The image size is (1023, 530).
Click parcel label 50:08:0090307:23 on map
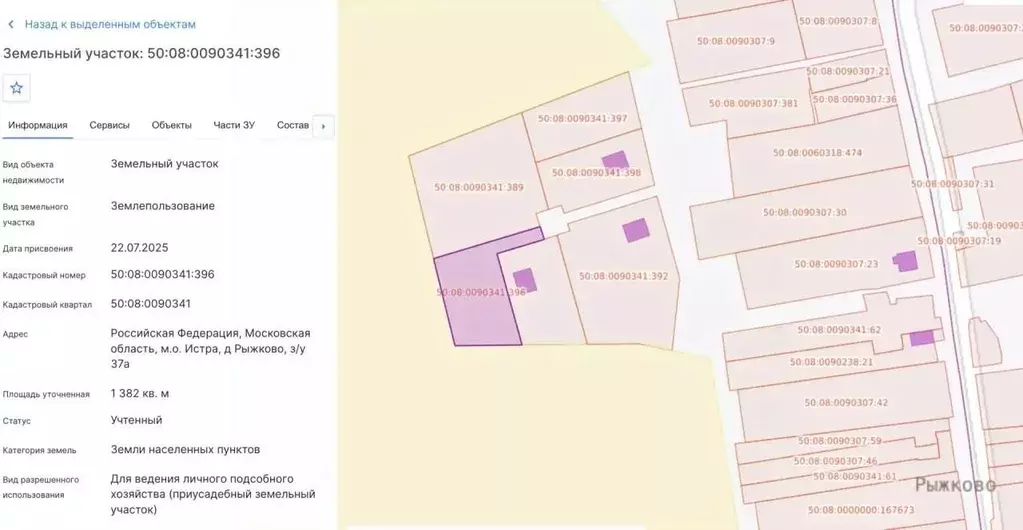point(836,264)
